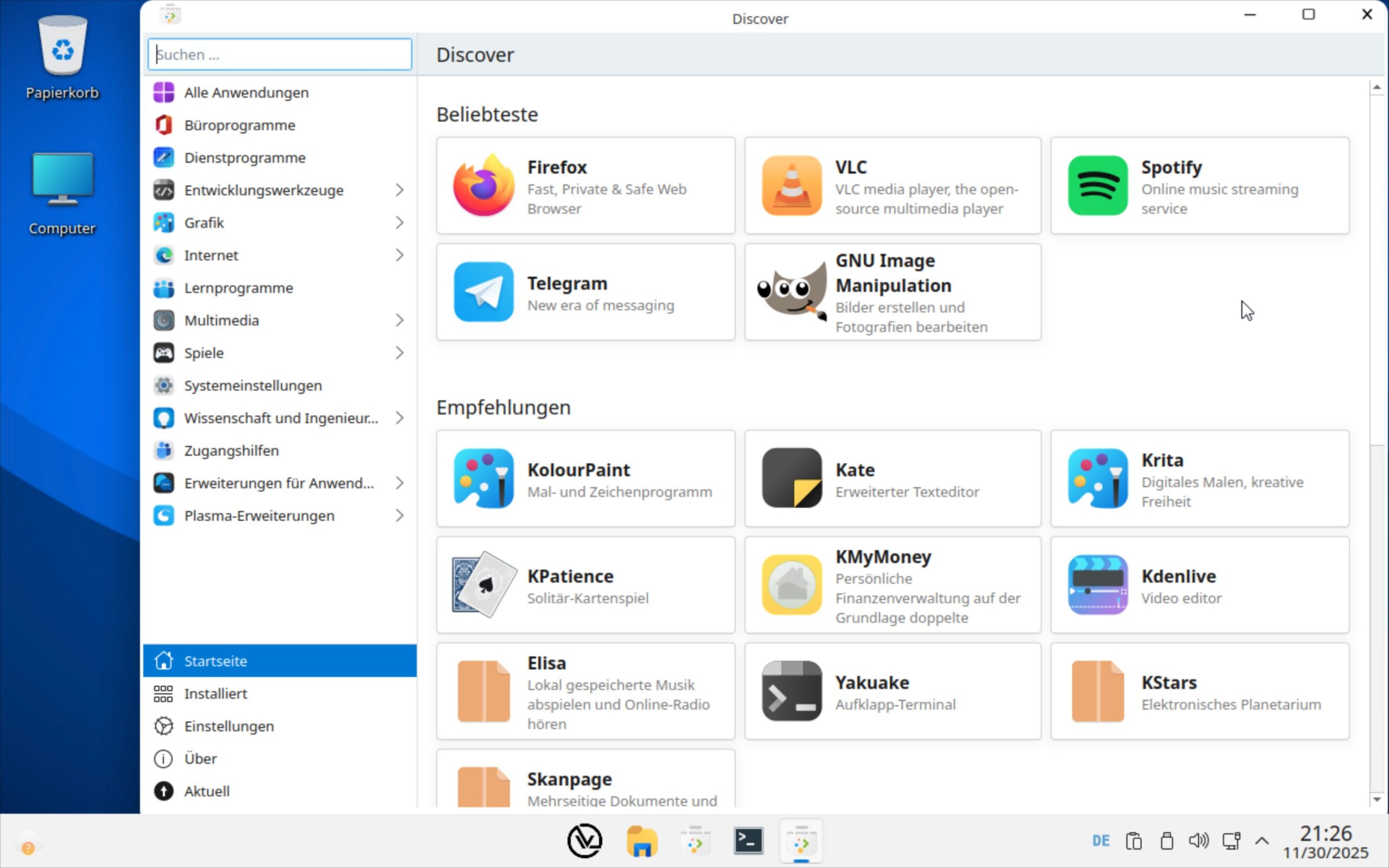Select the Spotify icon
The width and height of the screenshot is (1389, 868).
tap(1098, 186)
